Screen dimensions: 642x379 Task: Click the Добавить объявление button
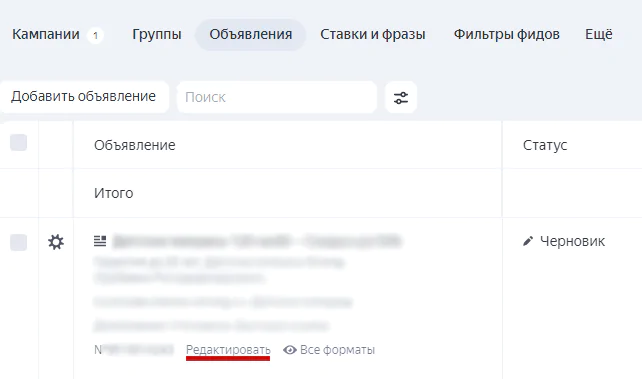coord(84,97)
